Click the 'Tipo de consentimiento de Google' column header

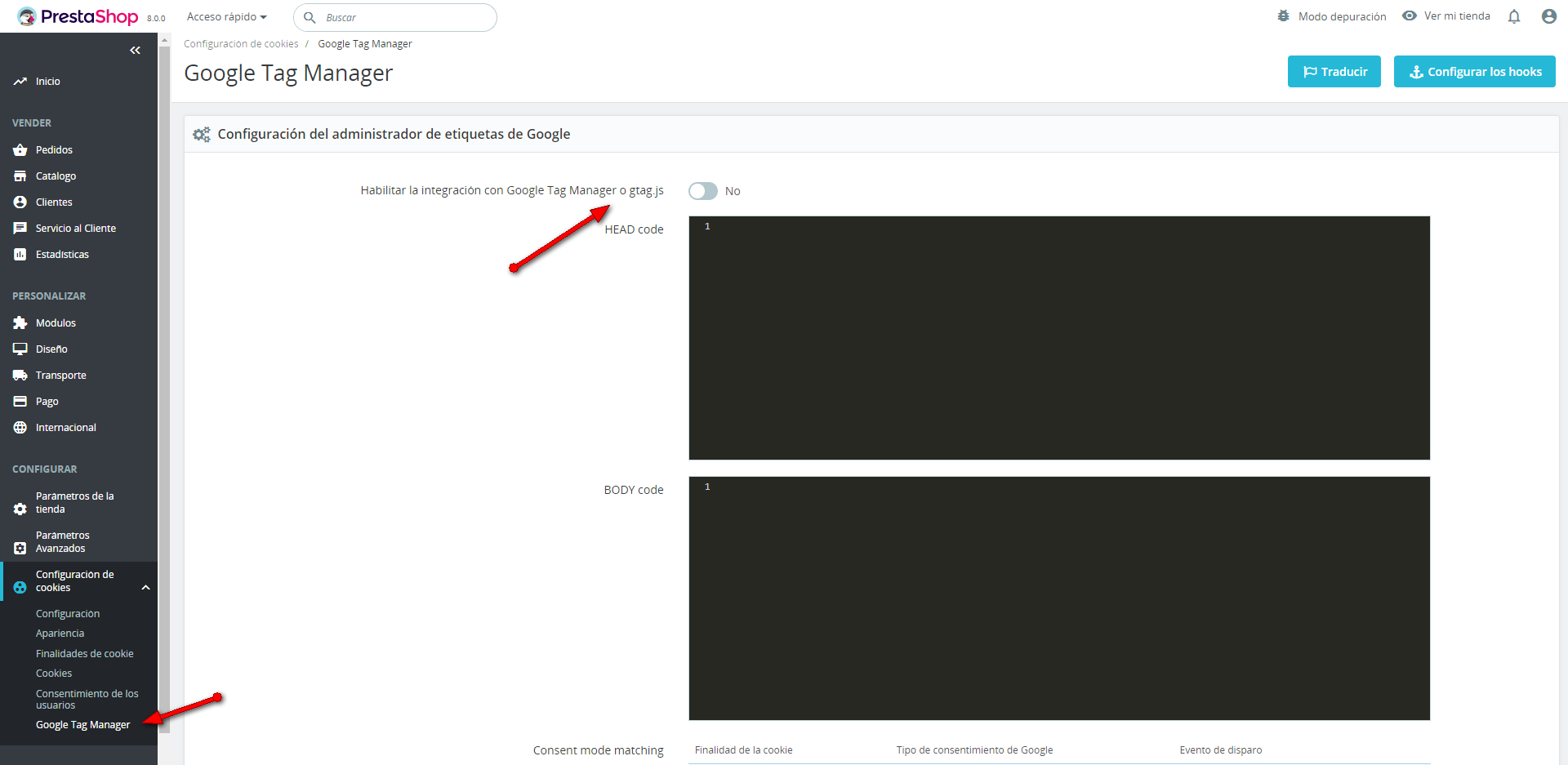pos(974,750)
